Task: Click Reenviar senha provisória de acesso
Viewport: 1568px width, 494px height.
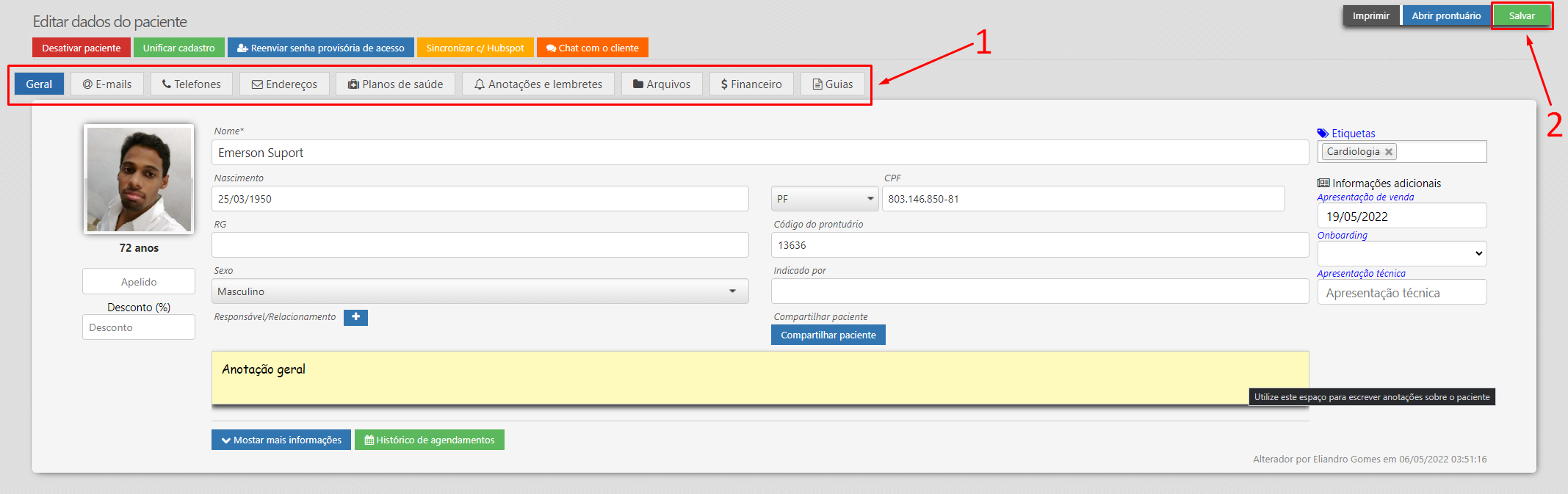Action: point(321,48)
